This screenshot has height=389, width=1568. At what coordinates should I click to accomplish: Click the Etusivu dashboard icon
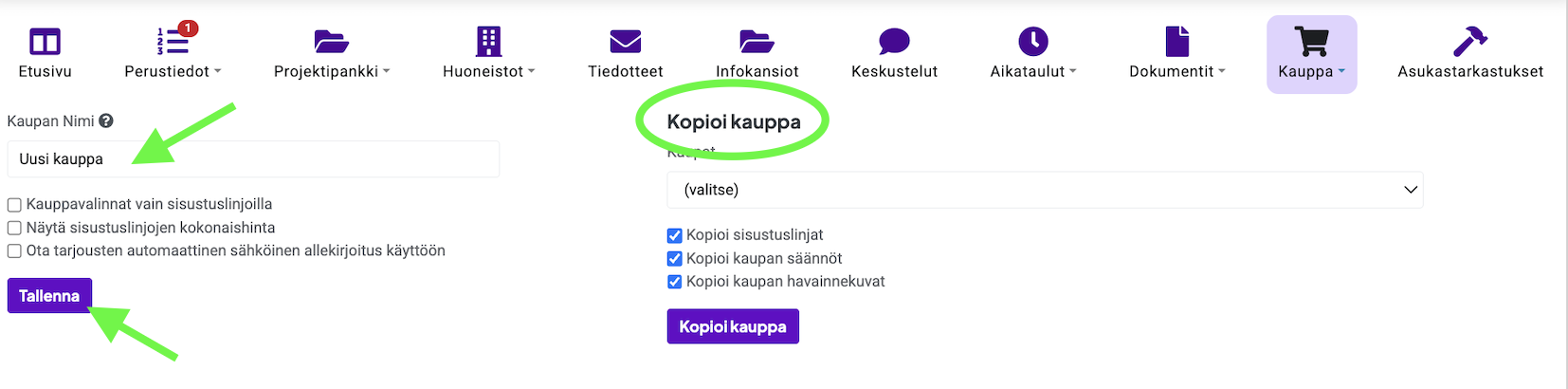click(x=45, y=42)
